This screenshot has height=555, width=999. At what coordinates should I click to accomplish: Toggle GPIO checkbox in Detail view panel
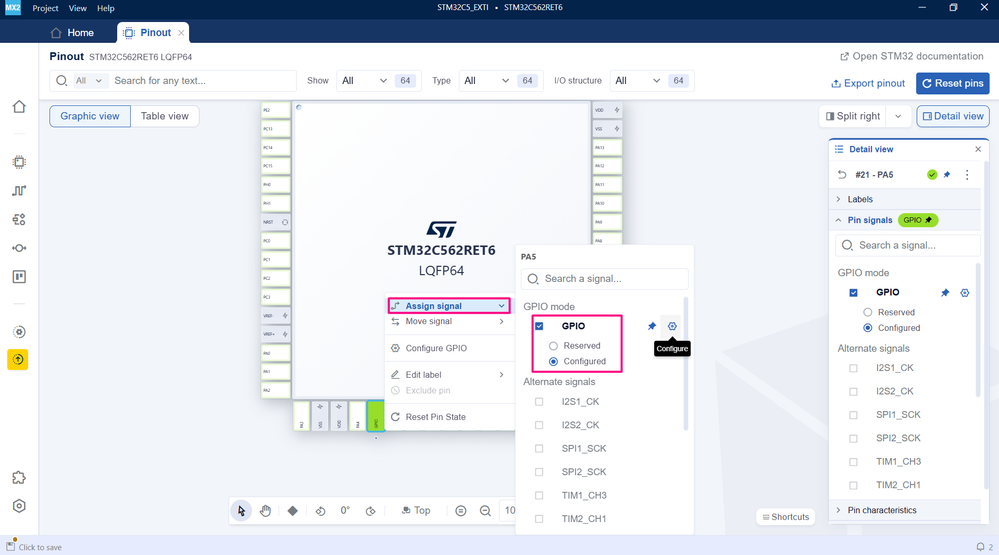[x=853, y=292]
